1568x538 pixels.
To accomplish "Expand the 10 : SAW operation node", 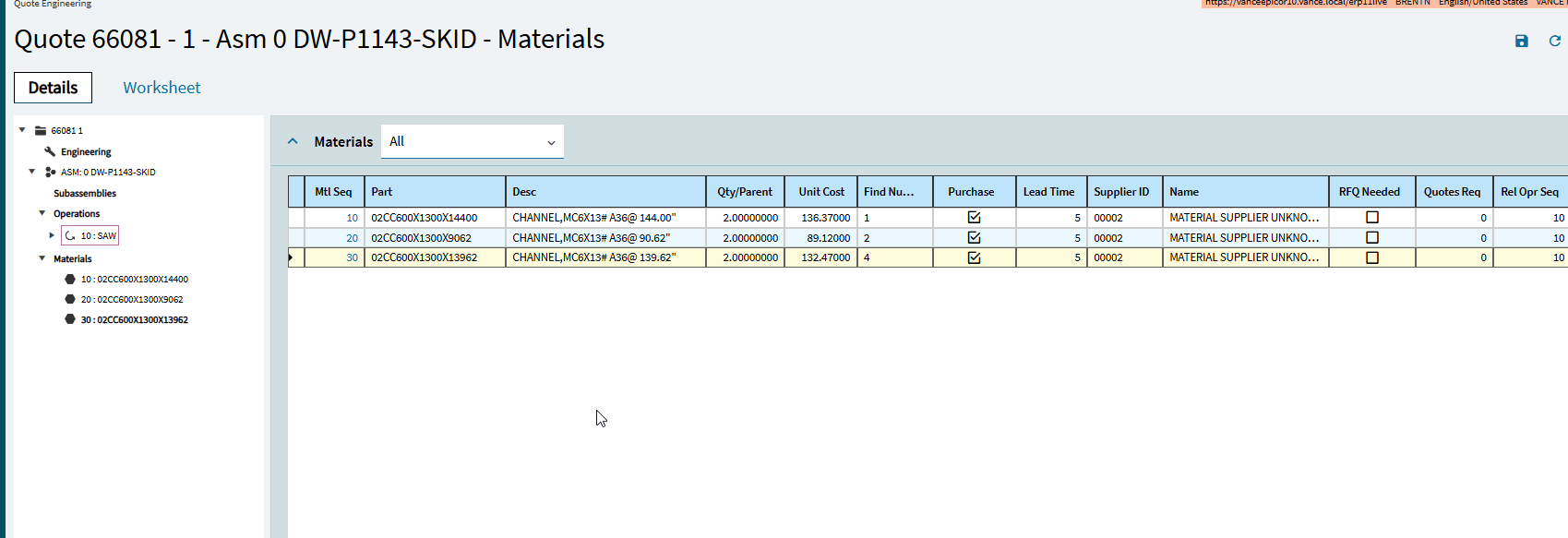I will [52, 235].
